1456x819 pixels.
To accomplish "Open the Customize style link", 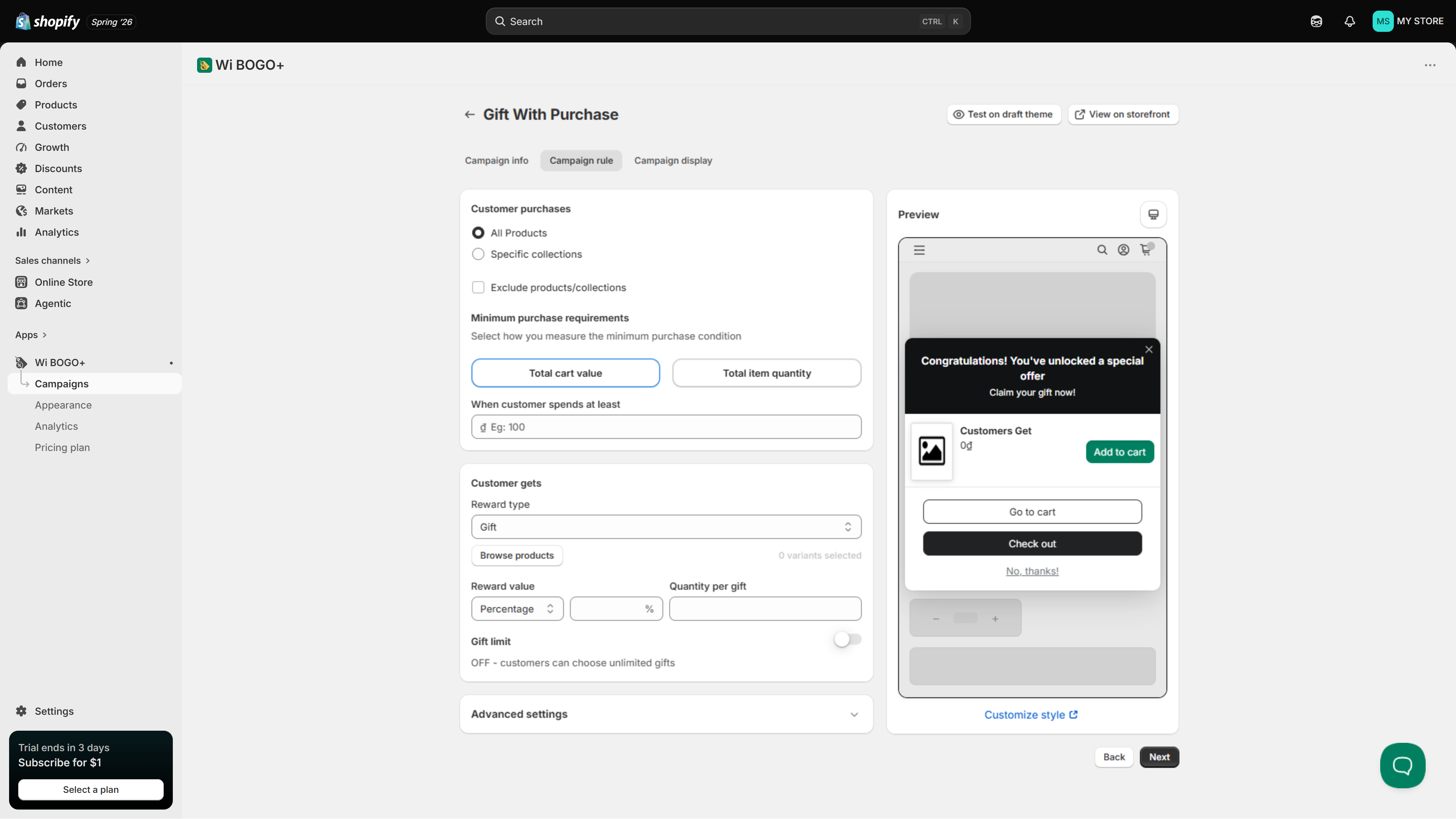I will tap(1031, 715).
